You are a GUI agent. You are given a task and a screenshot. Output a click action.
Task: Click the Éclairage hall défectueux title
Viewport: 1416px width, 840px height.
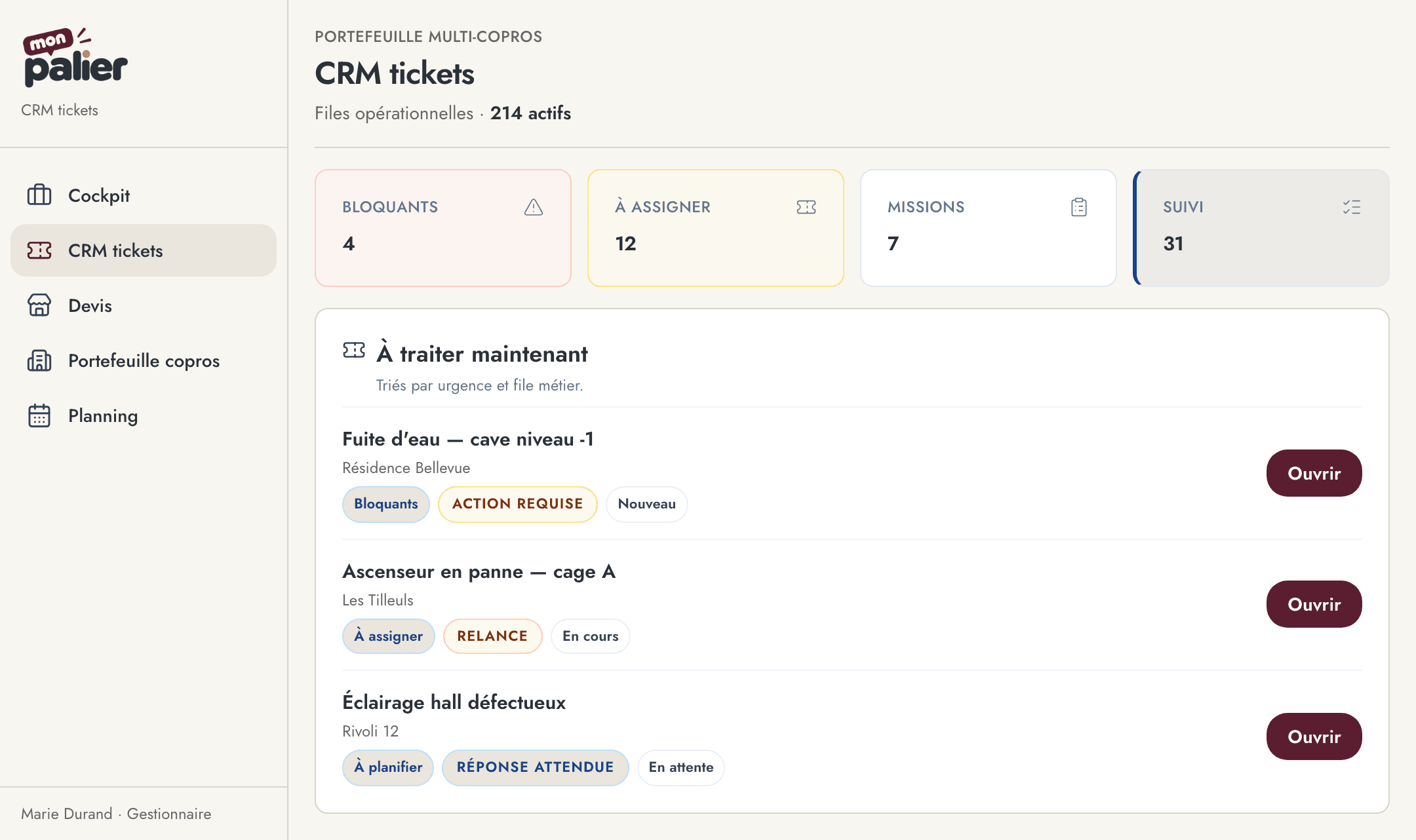coord(454,702)
